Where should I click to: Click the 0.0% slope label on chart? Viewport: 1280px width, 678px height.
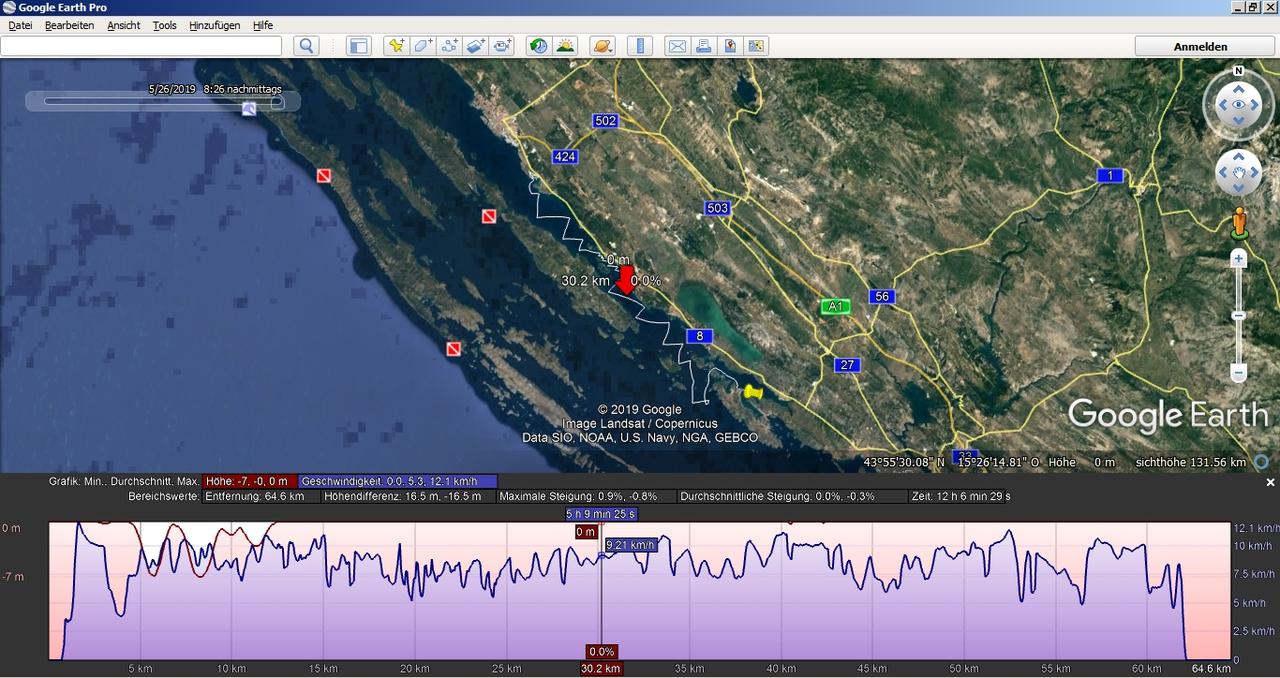(x=601, y=652)
